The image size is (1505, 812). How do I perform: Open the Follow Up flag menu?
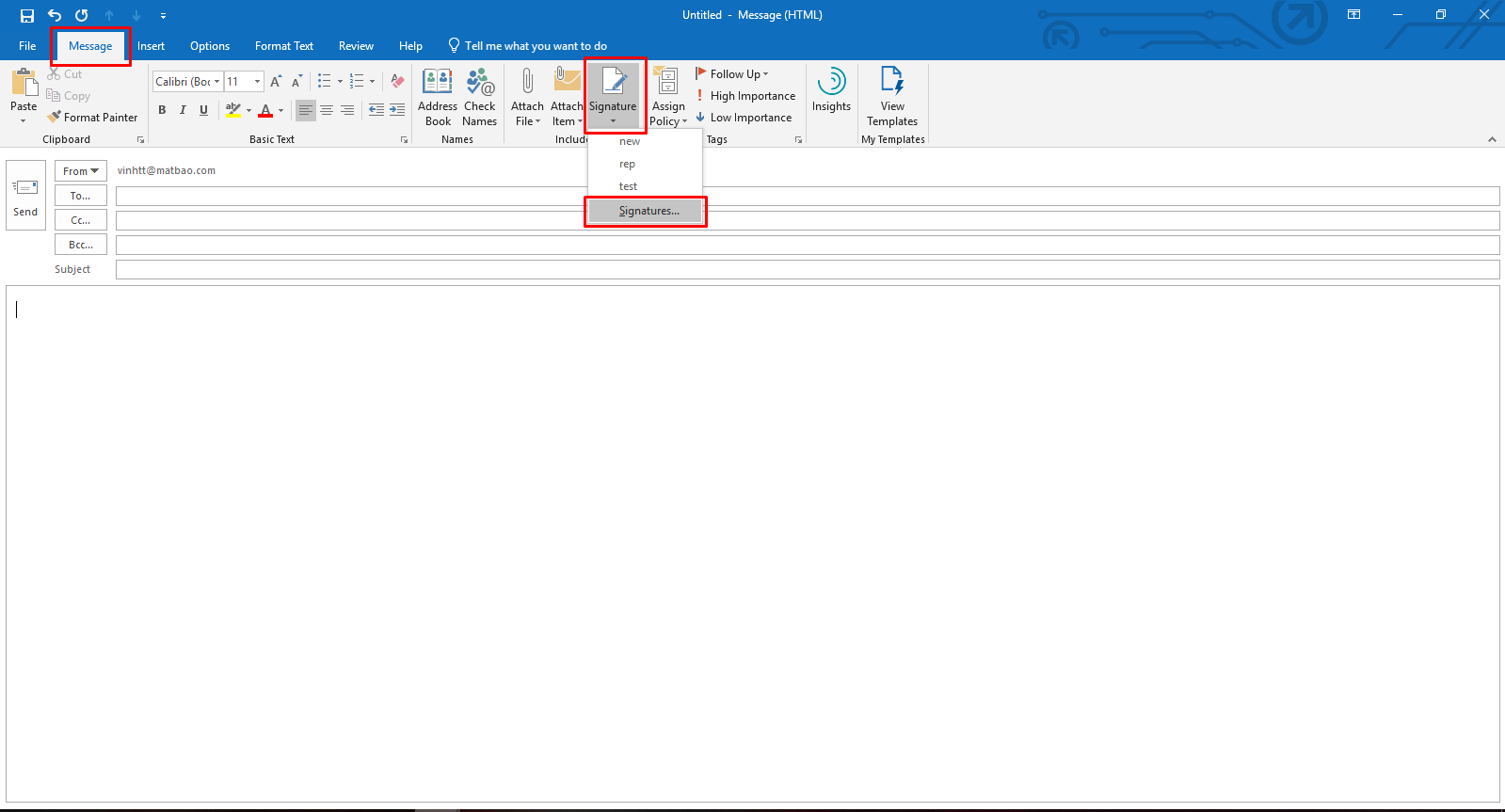(732, 74)
